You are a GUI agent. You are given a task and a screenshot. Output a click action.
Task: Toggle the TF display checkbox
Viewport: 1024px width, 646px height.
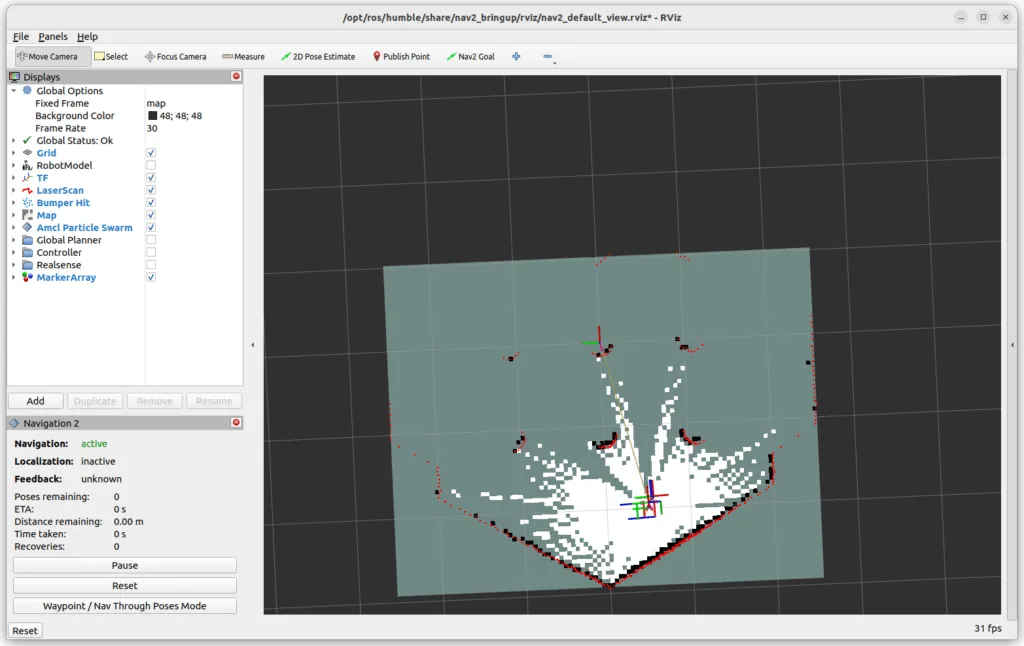pos(151,178)
